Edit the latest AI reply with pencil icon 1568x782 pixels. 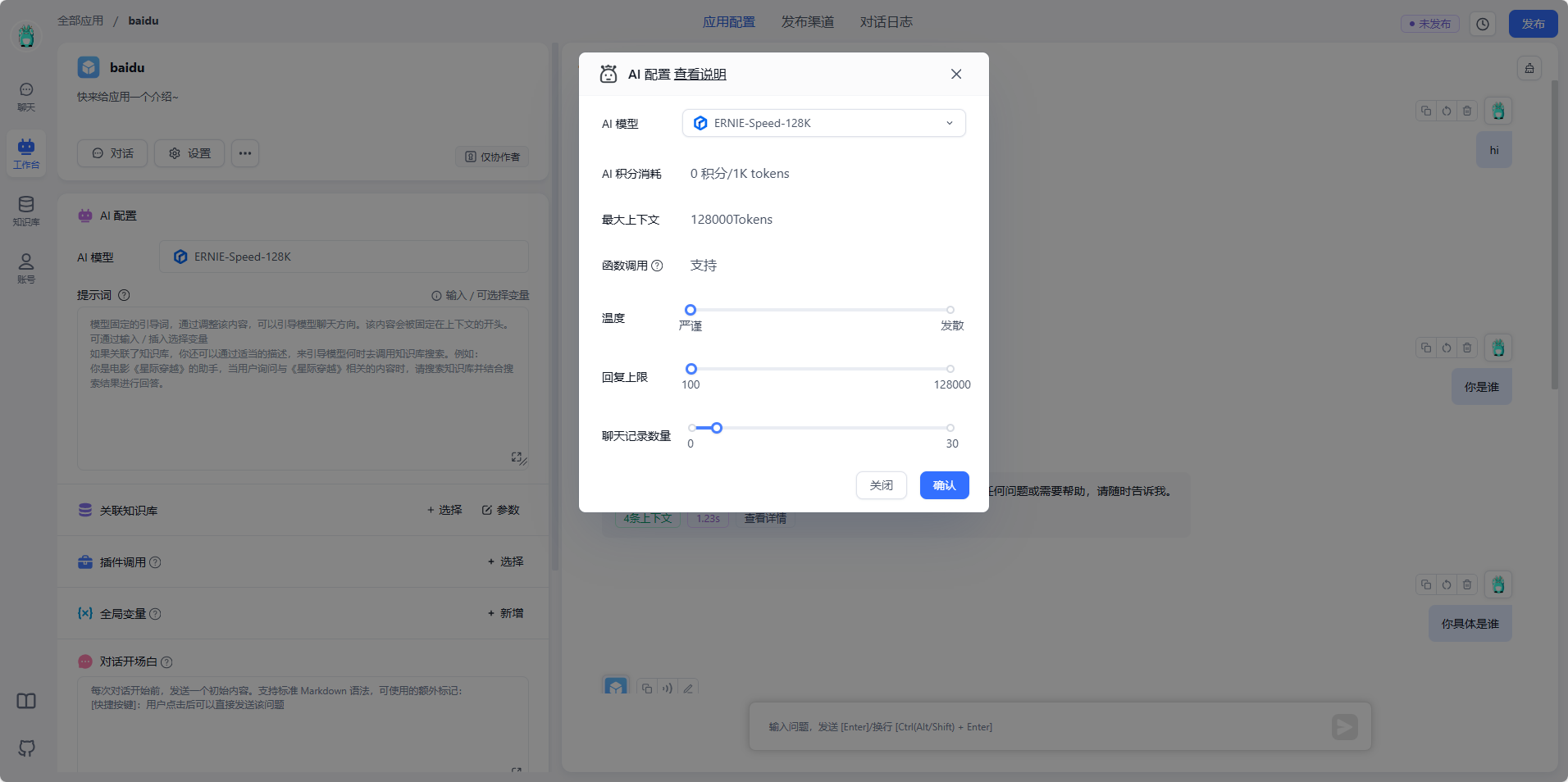pyautogui.click(x=688, y=689)
